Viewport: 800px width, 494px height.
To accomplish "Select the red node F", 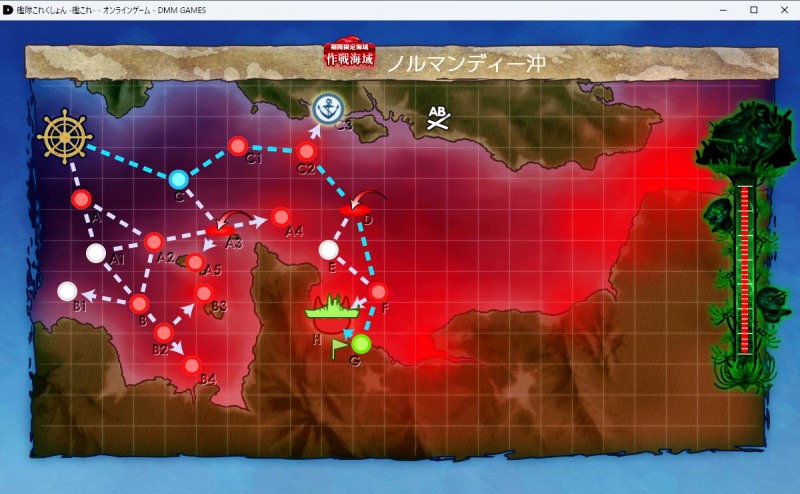I will click(378, 292).
